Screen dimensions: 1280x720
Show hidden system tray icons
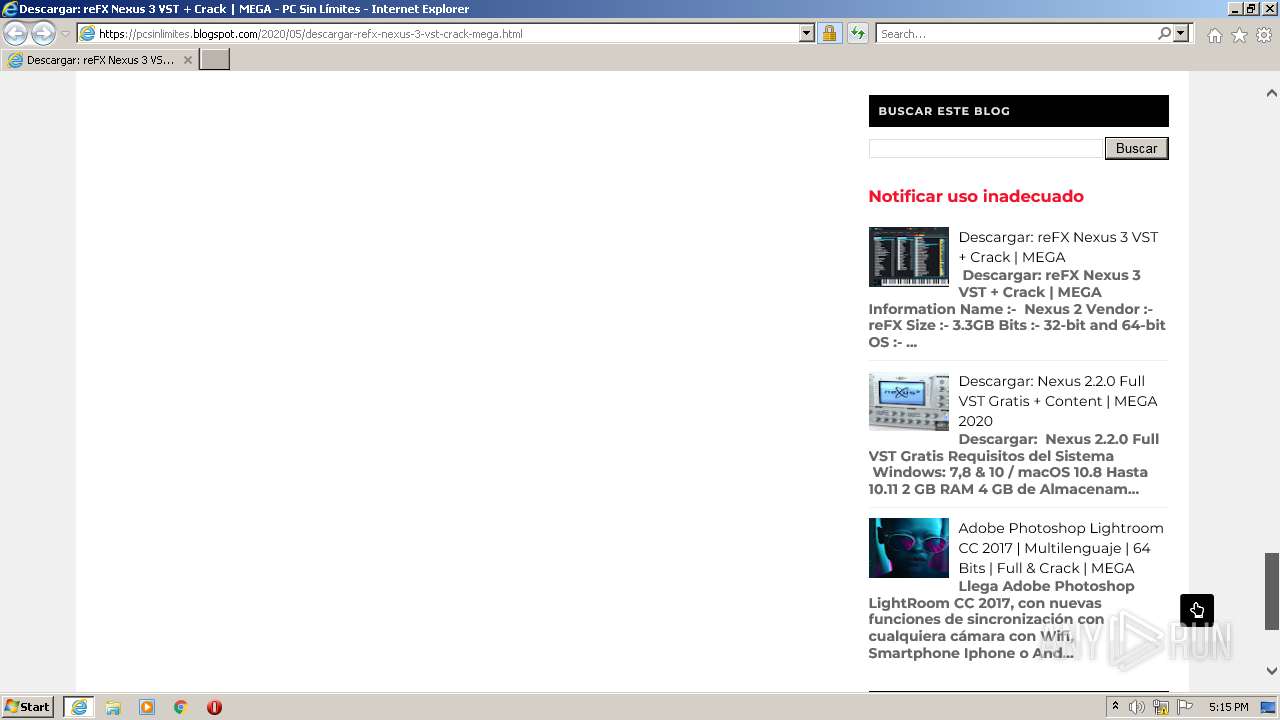coord(1116,707)
